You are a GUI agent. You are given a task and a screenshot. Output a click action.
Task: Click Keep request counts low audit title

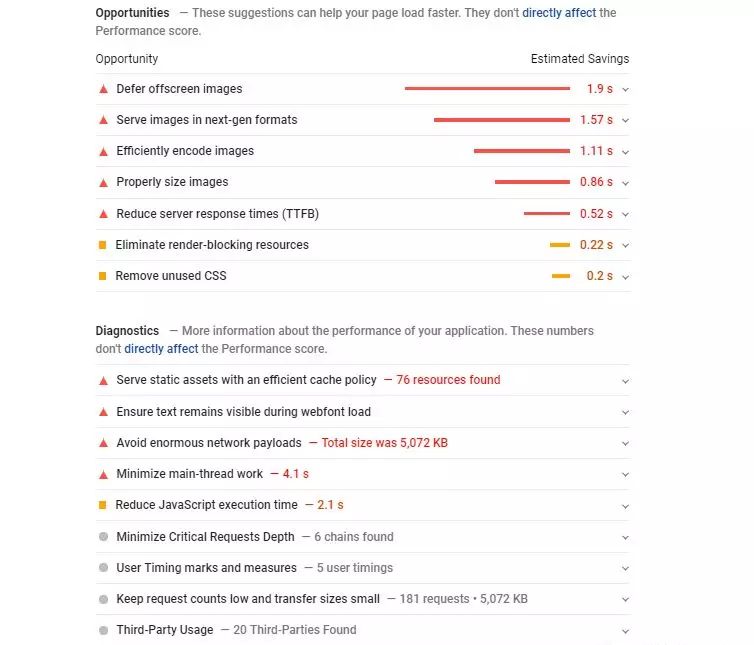click(248, 599)
